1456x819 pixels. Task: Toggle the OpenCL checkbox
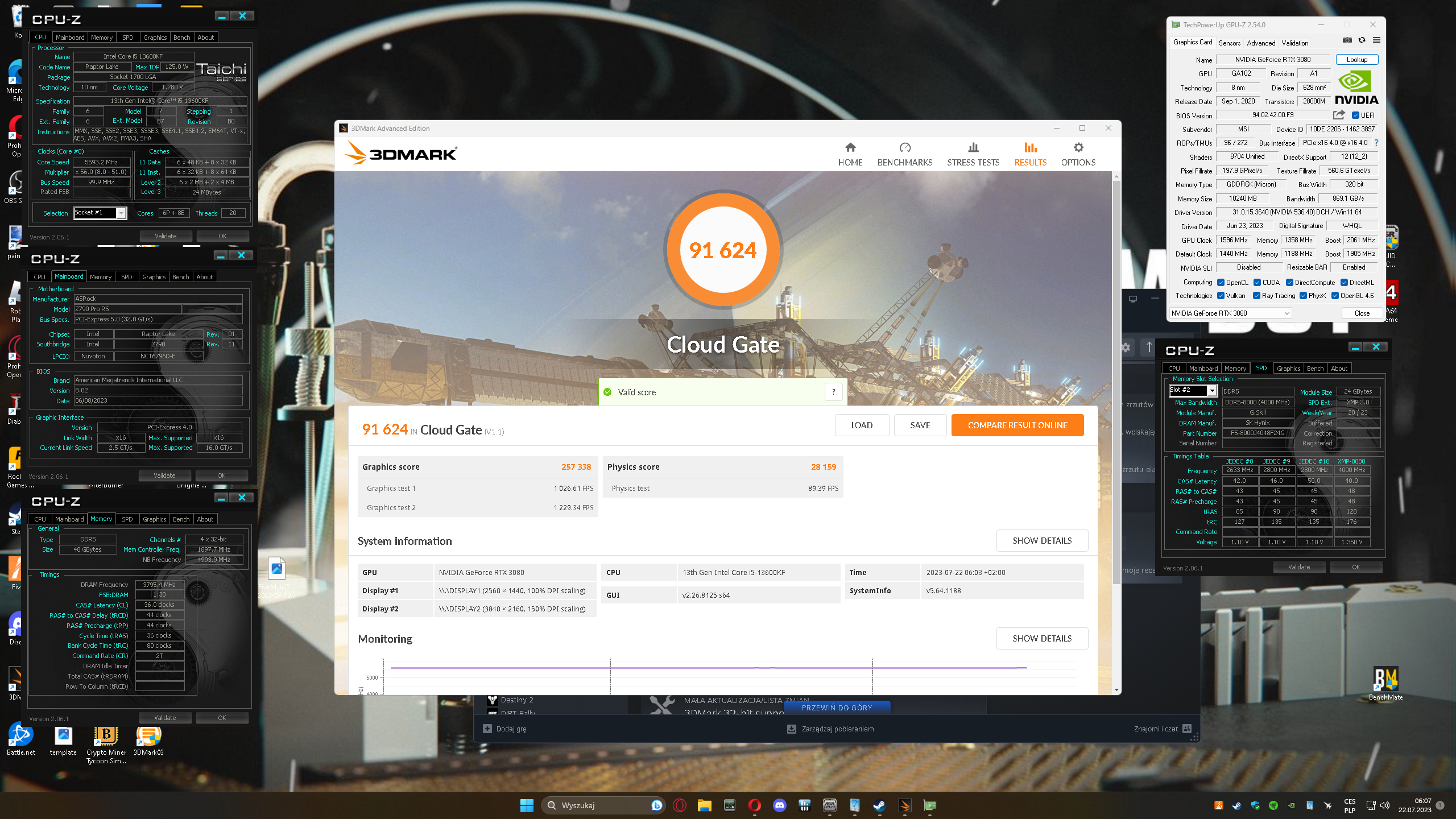(x=1221, y=282)
